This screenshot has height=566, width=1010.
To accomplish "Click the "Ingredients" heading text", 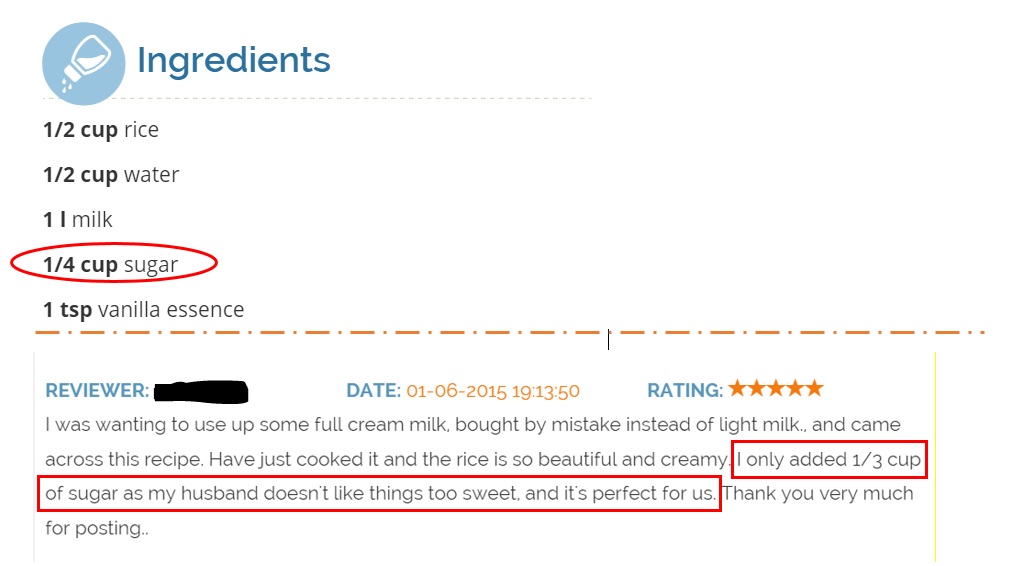I will tap(233, 61).
